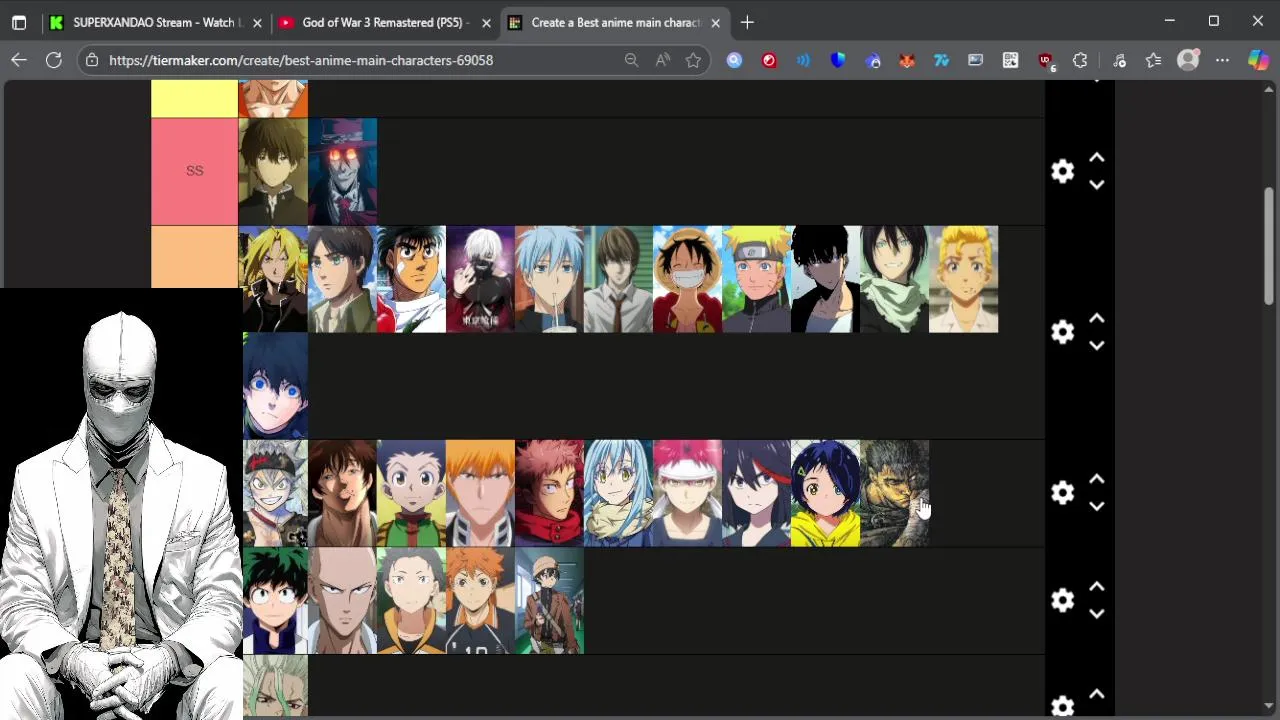Close the SUPERXANDAO Stream tab
1280x720 pixels.
257,22
